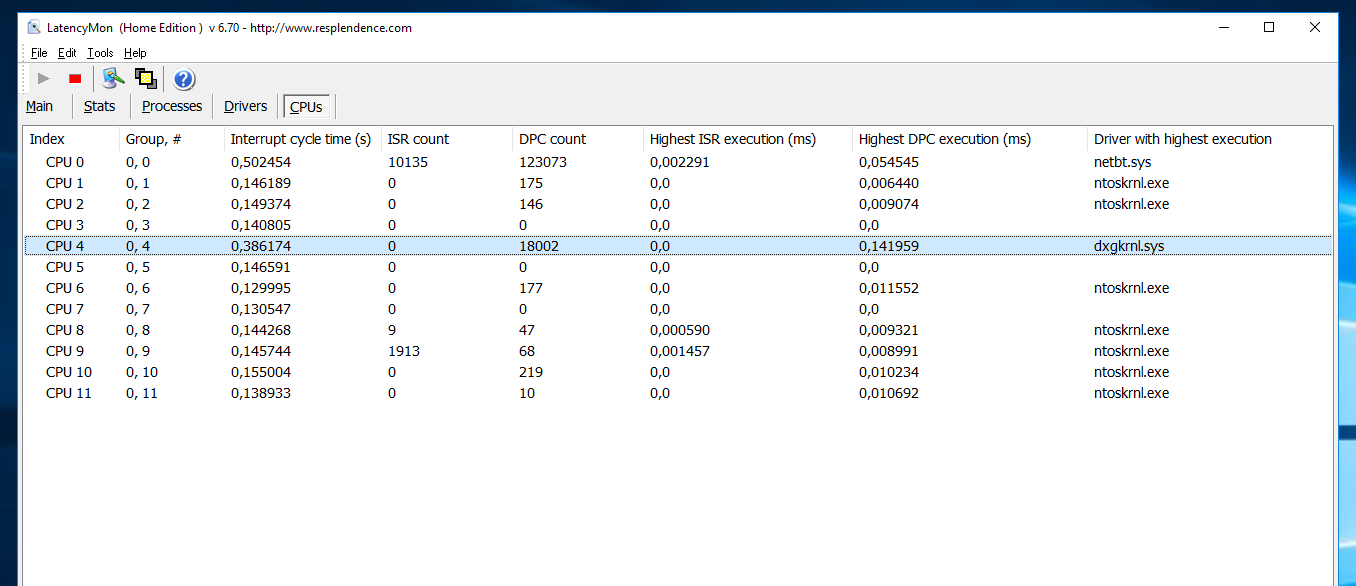
Task: Open the Tools menu
Action: [x=100, y=53]
